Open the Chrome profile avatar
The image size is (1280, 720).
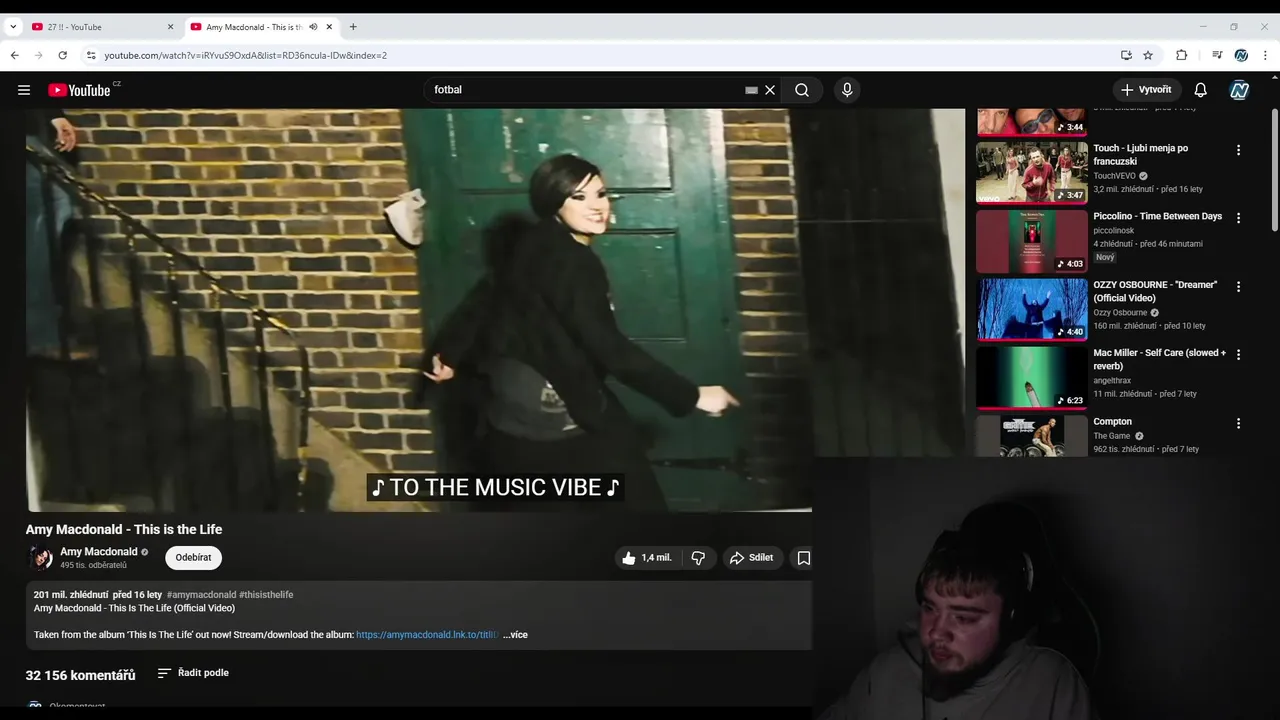(x=1241, y=55)
